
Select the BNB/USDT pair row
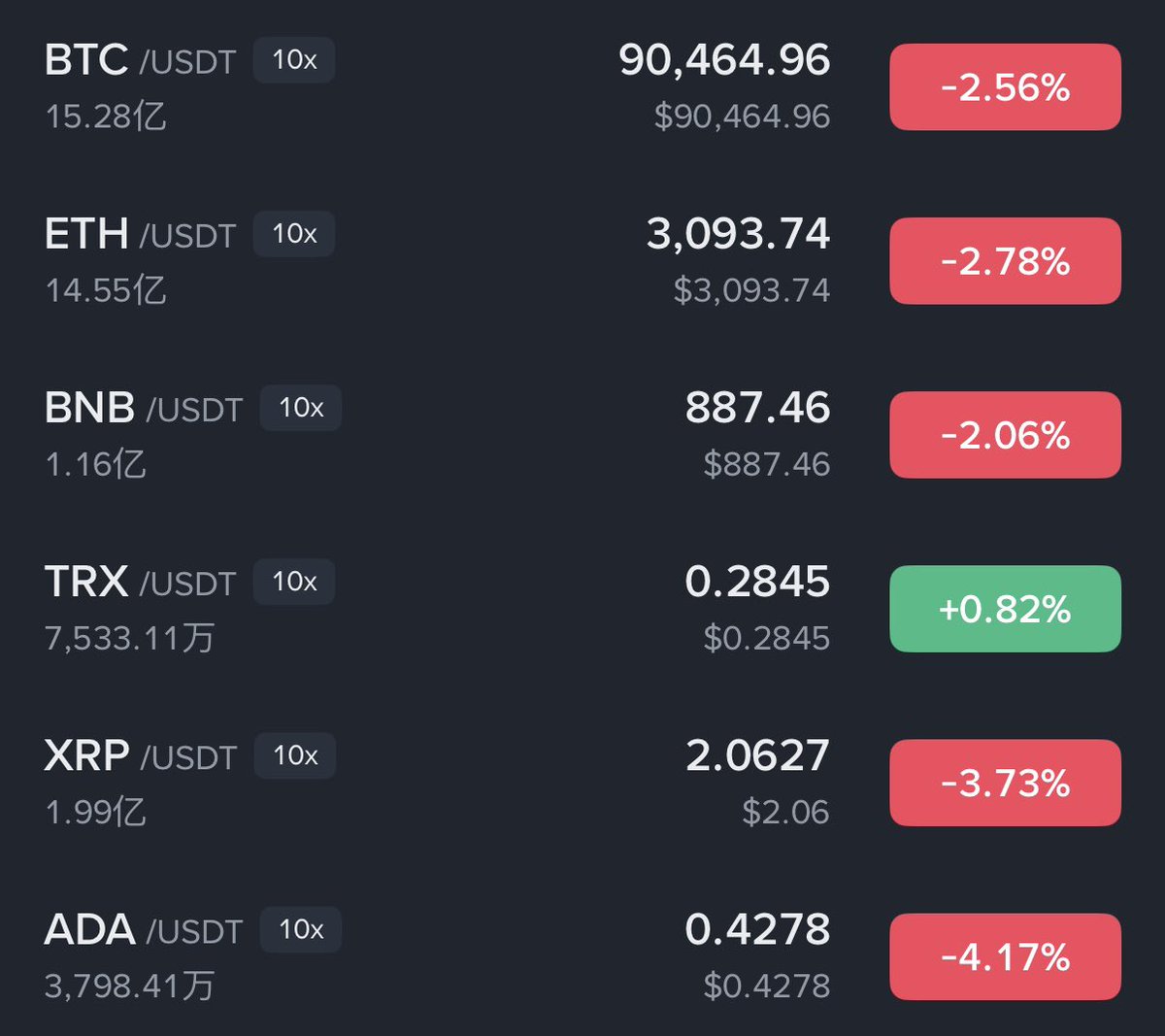click(143, 408)
